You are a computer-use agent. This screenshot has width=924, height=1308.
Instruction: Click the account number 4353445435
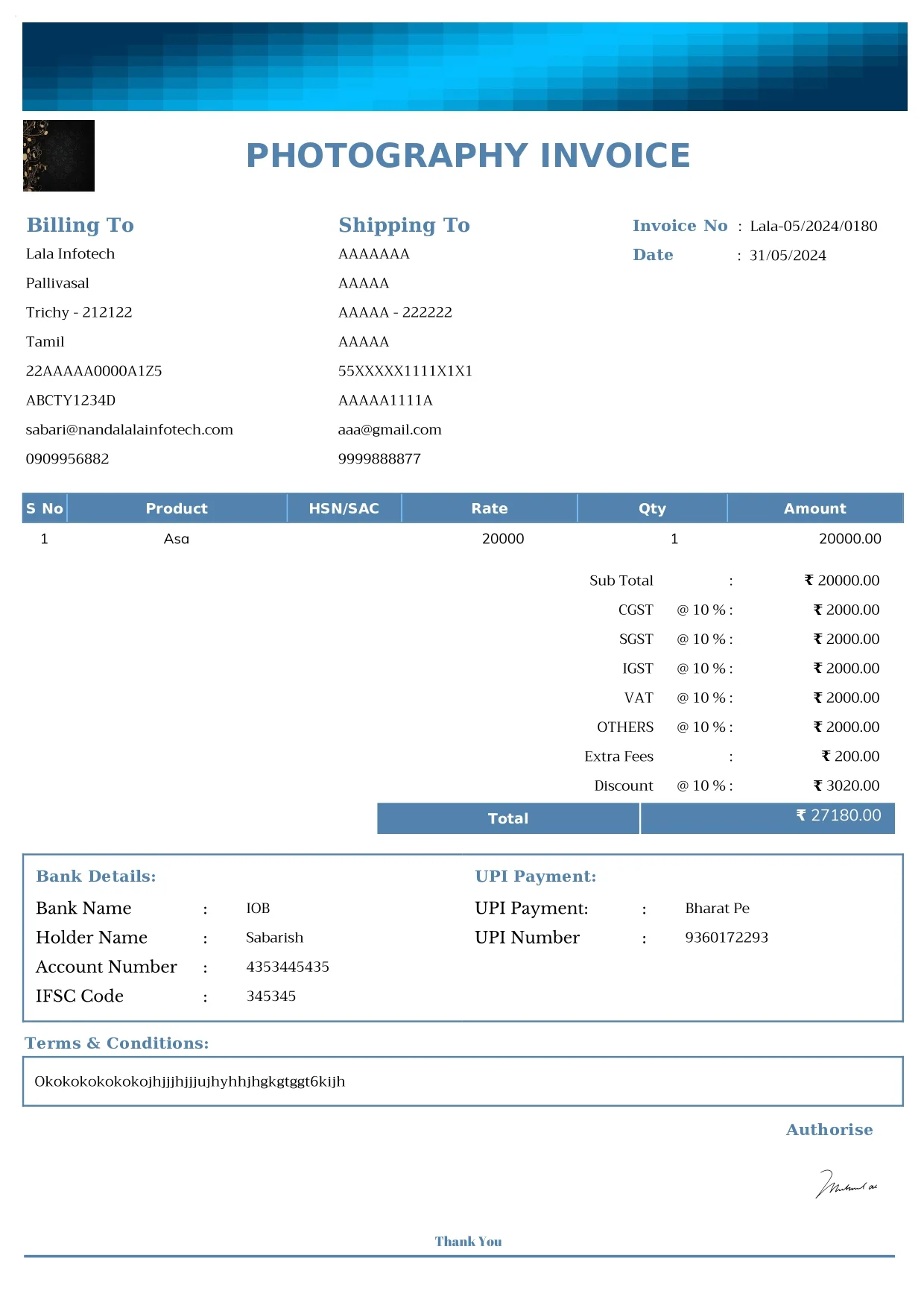288,967
